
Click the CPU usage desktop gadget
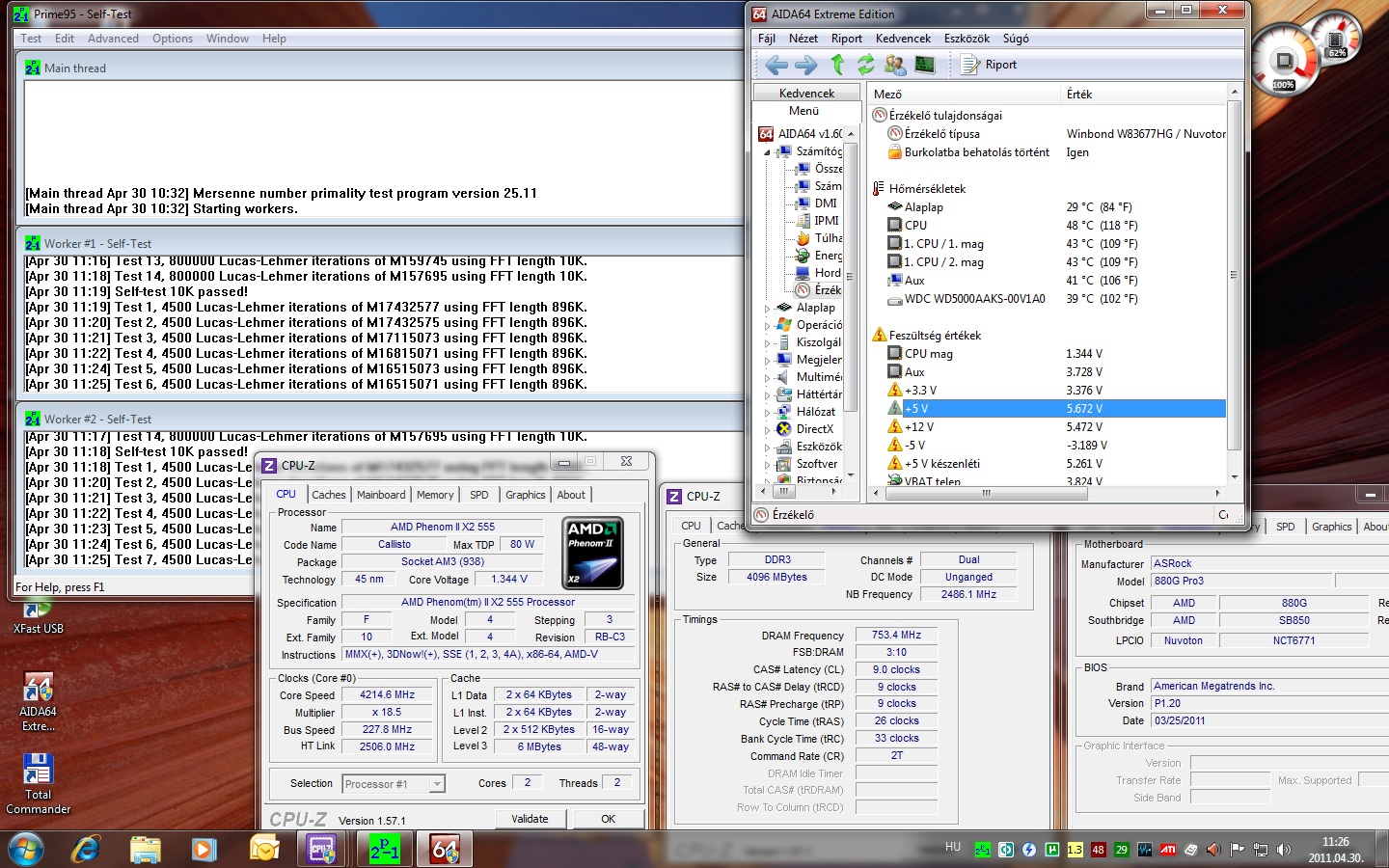pos(1284,63)
